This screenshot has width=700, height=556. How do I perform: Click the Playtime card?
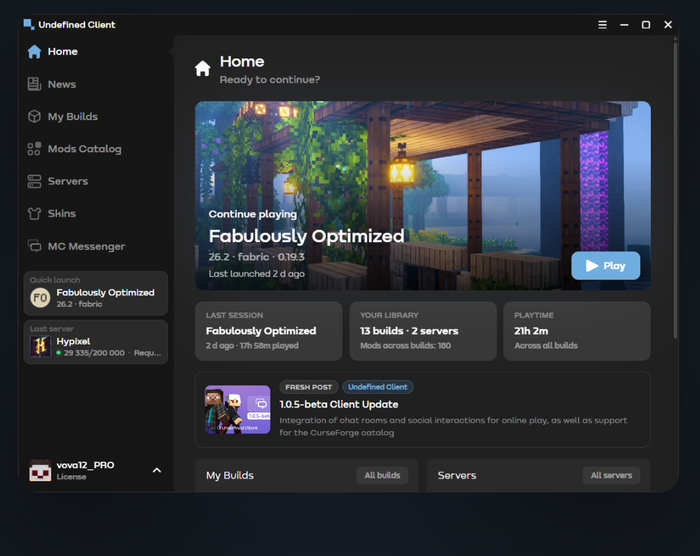click(577, 331)
